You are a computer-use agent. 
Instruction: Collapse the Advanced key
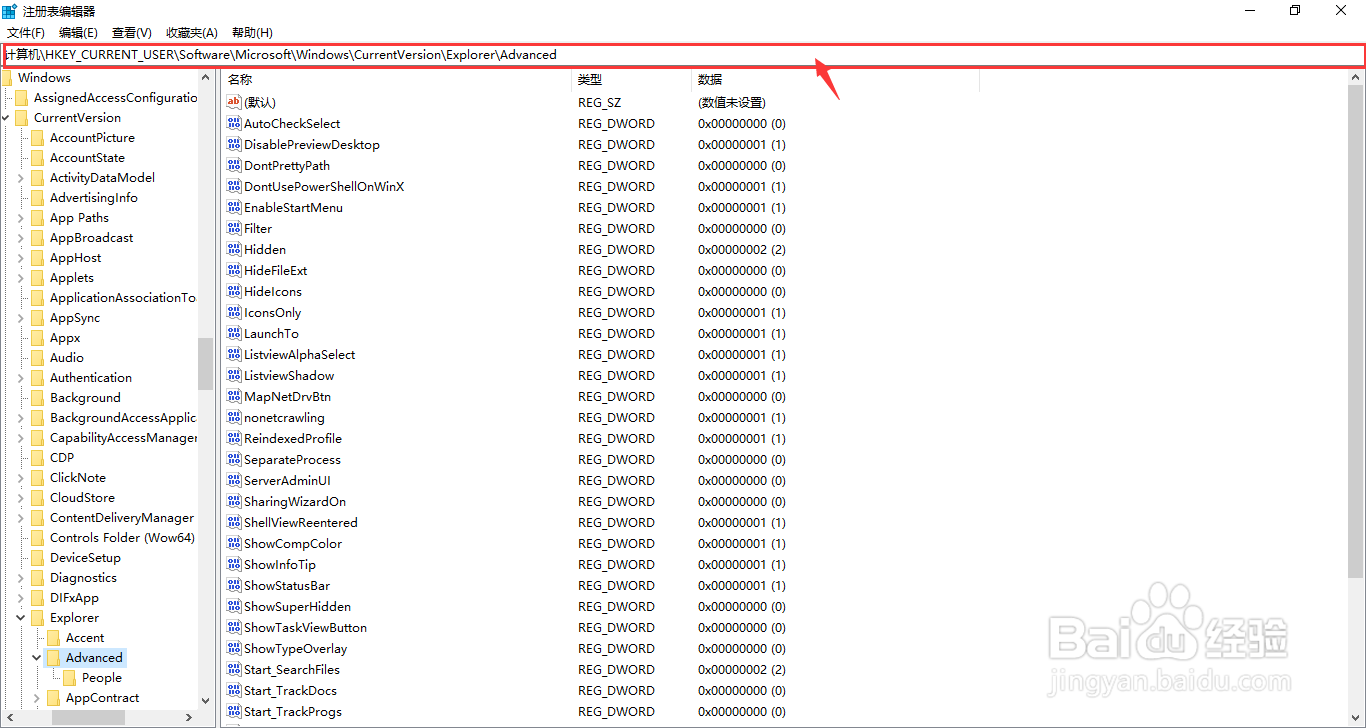point(37,658)
